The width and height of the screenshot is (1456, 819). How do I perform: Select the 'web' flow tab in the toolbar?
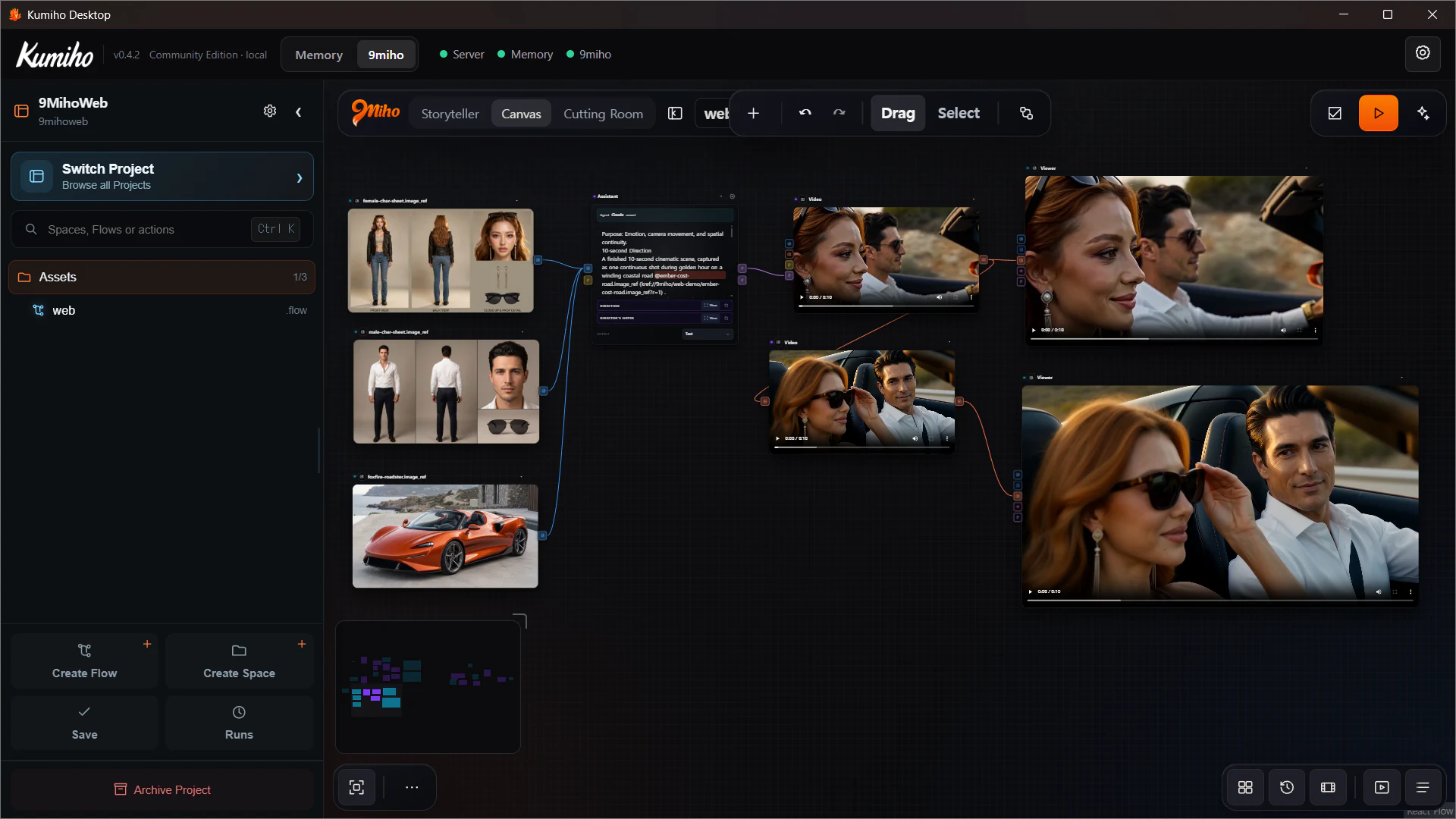click(714, 114)
